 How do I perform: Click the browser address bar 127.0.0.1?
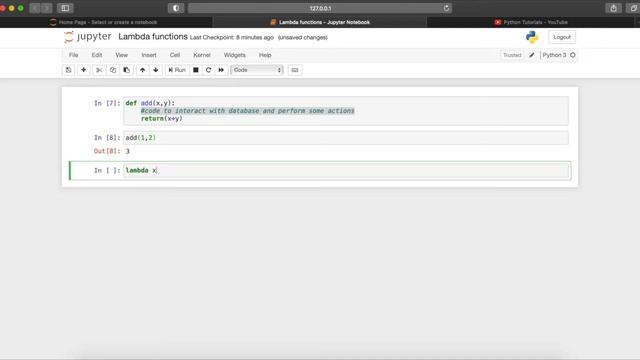(320, 8)
